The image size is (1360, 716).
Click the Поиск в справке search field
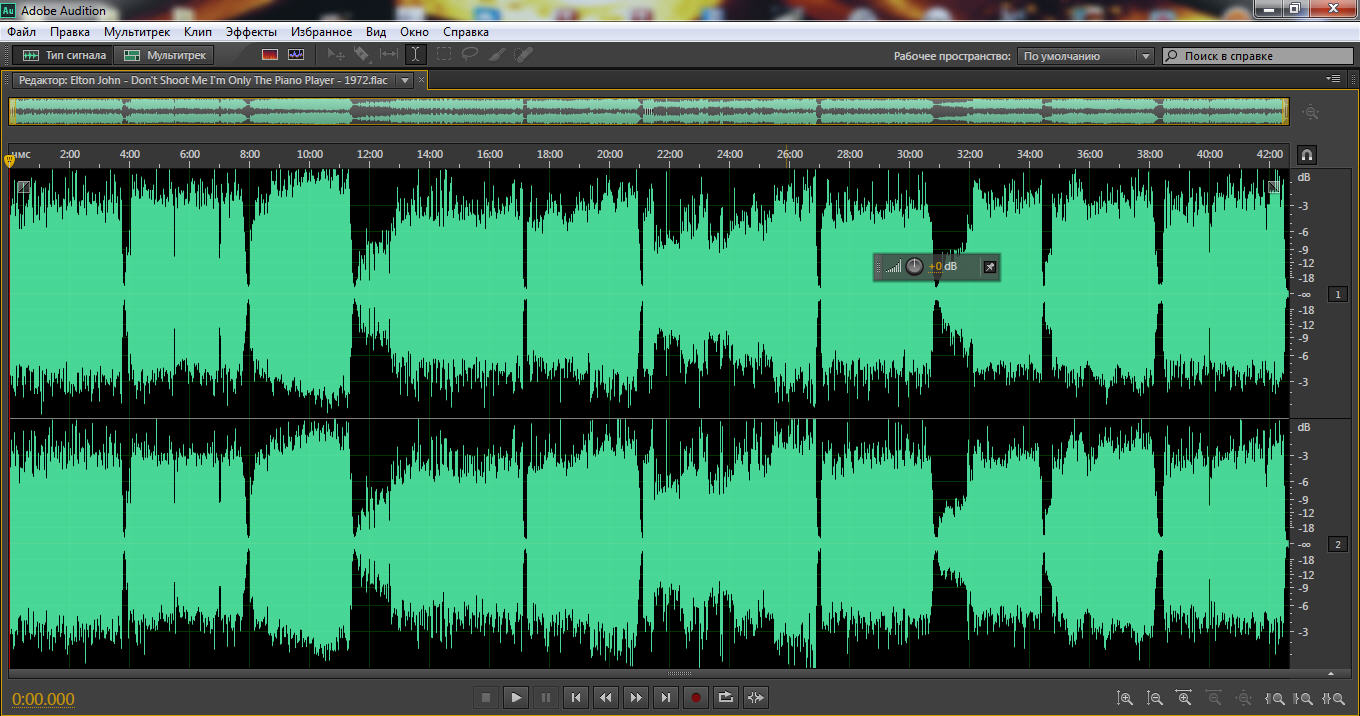click(x=1258, y=56)
